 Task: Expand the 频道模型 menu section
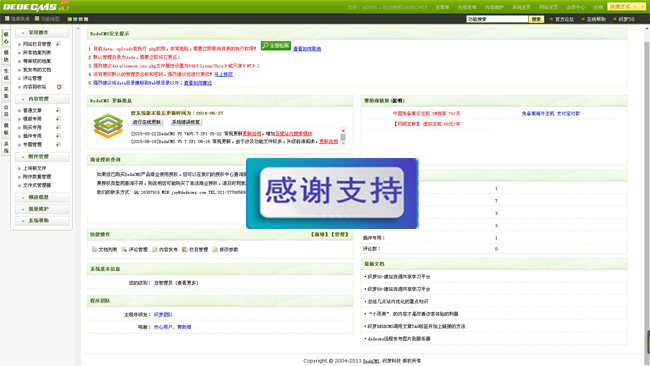pyautogui.click(x=42, y=197)
